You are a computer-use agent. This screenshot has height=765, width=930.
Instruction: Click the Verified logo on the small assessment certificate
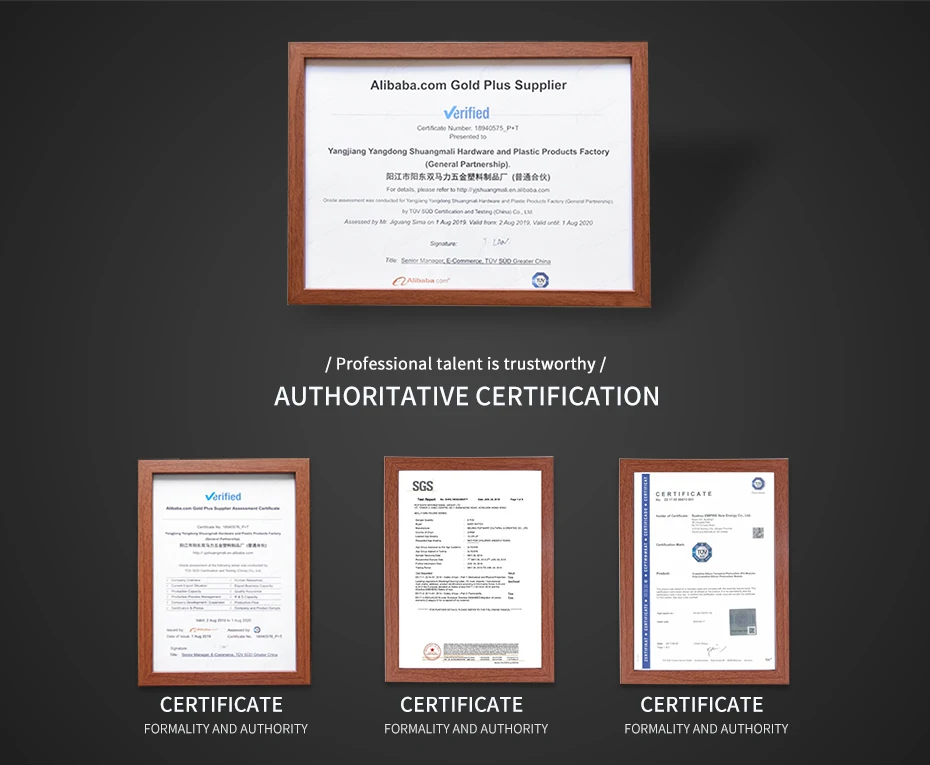pyautogui.click(x=224, y=496)
